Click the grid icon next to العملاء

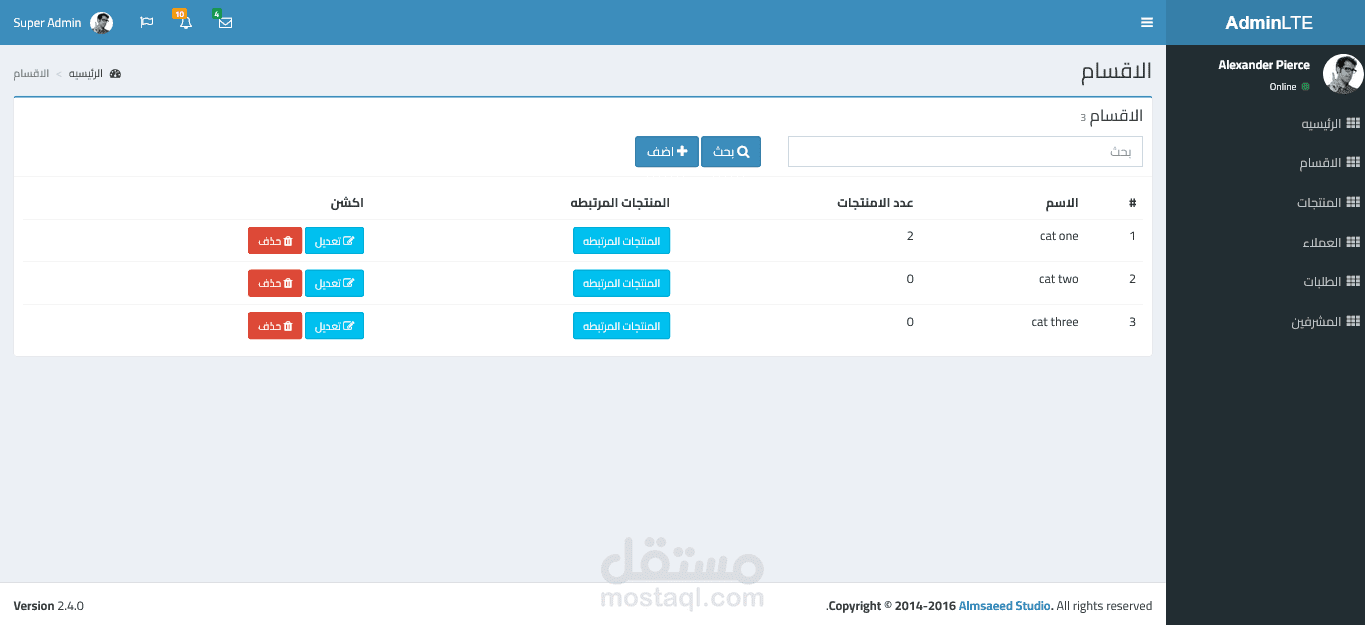[x=1353, y=242]
